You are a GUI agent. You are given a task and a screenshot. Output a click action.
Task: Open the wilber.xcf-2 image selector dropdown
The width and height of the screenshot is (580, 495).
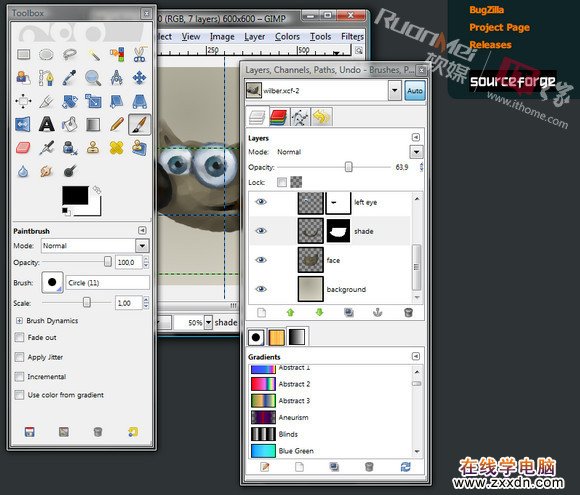pyautogui.click(x=395, y=91)
